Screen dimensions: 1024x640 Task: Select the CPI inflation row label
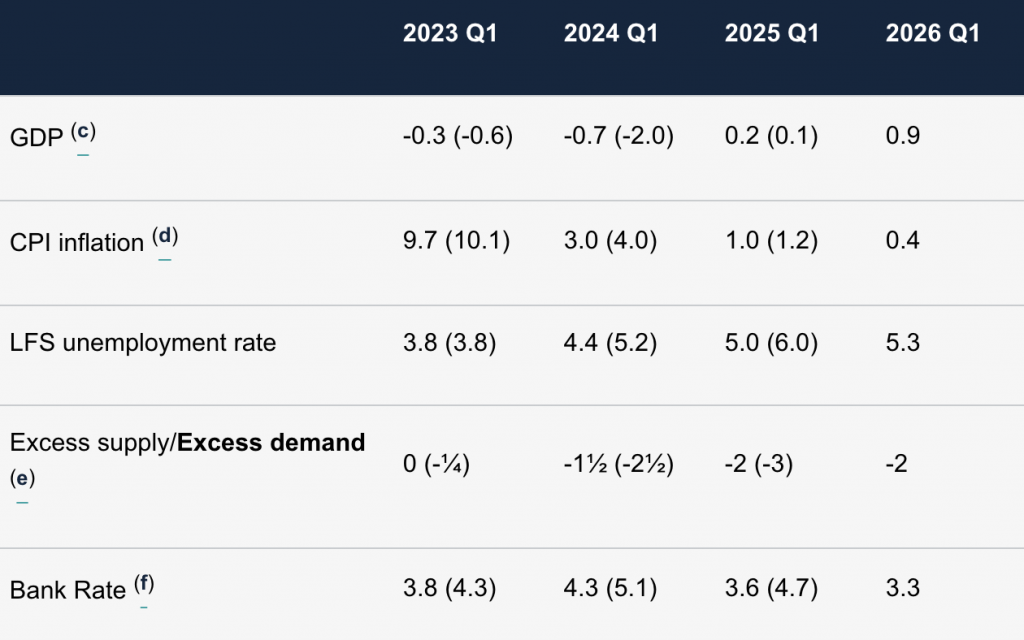click(77, 243)
